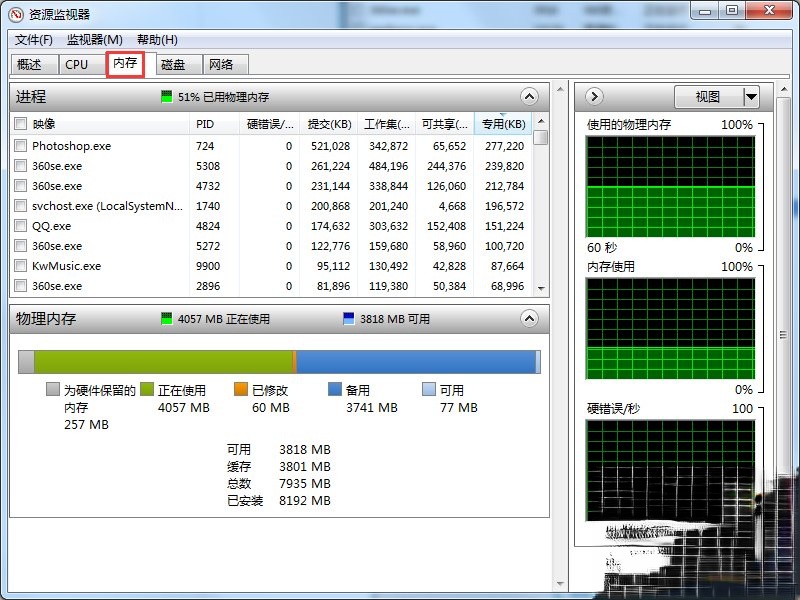Check the checkbox next to Photoshop.exe

click(21, 146)
